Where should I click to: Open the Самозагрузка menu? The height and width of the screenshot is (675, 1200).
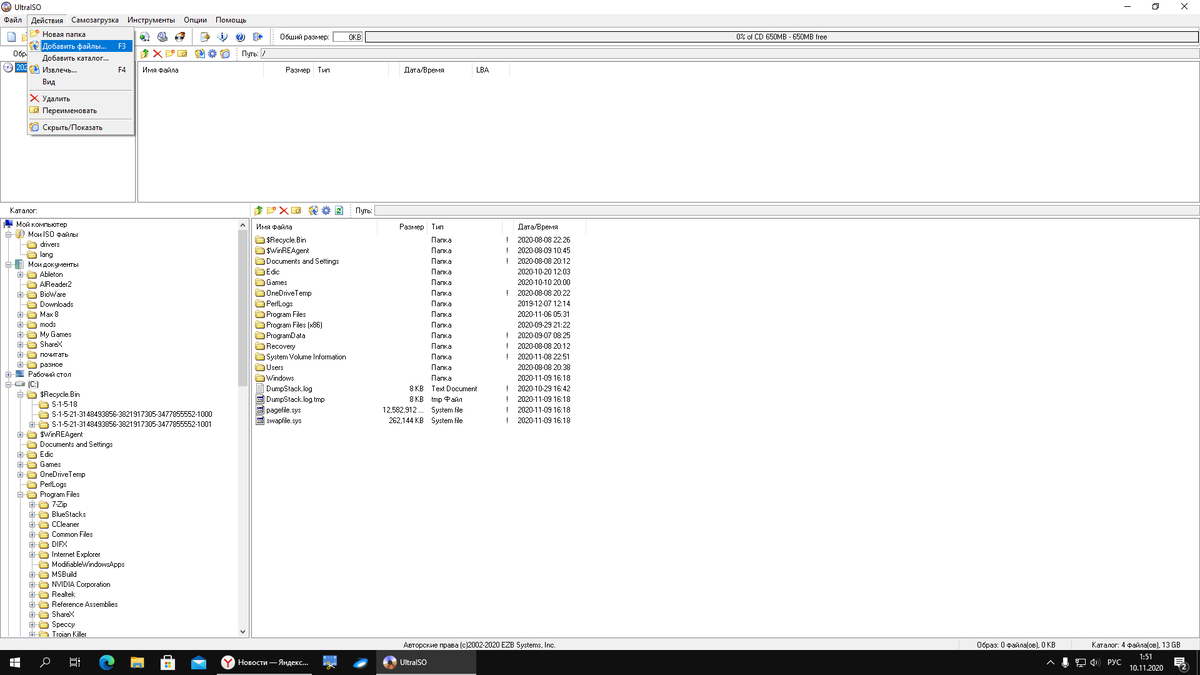coord(95,20)
